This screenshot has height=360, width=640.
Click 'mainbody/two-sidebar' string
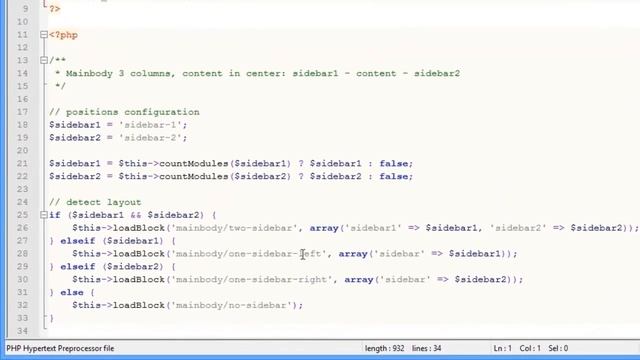[234, 228]
